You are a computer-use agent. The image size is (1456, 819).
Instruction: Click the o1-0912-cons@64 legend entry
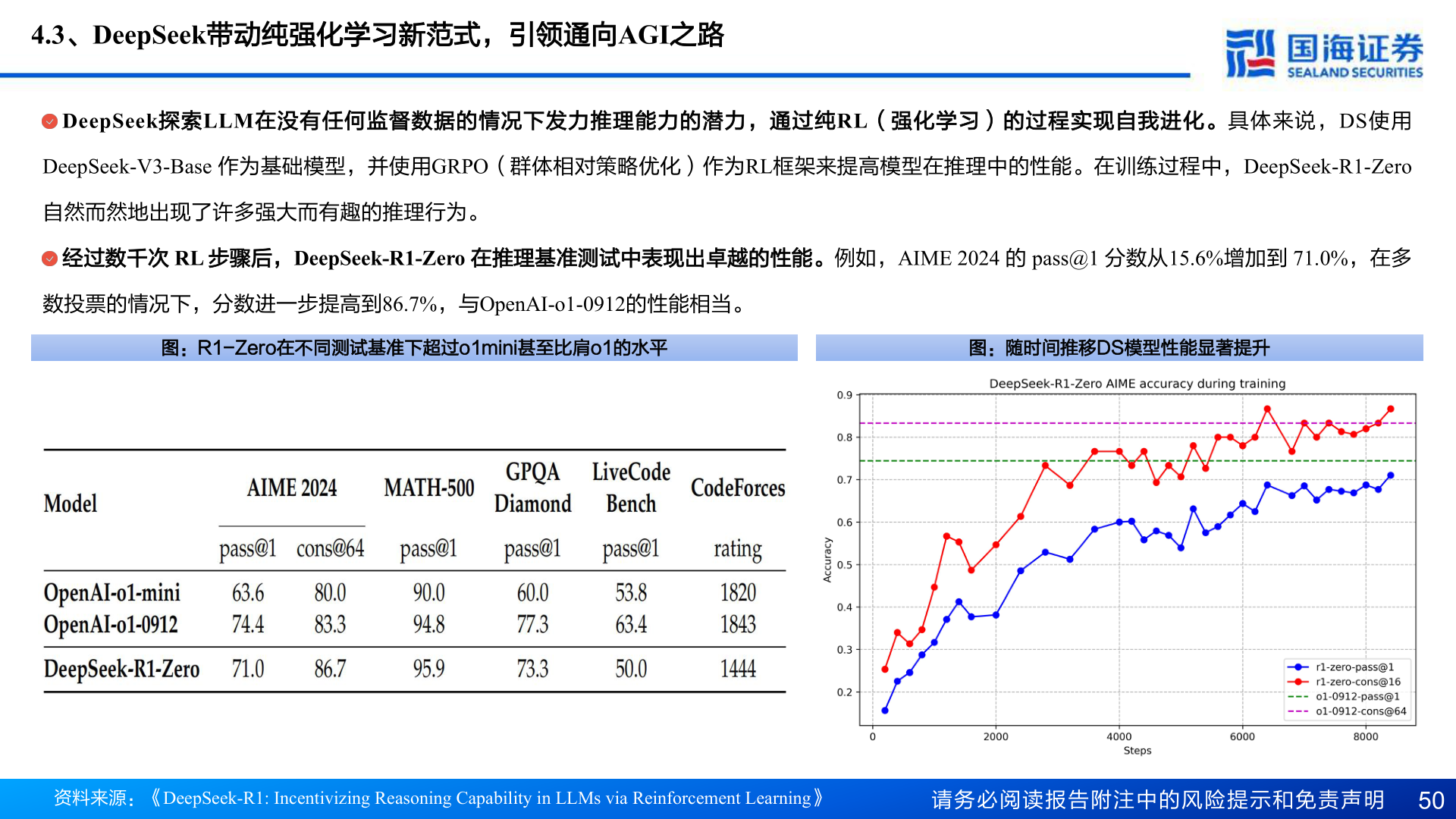pyautogui.click(x=1347, y=711)
